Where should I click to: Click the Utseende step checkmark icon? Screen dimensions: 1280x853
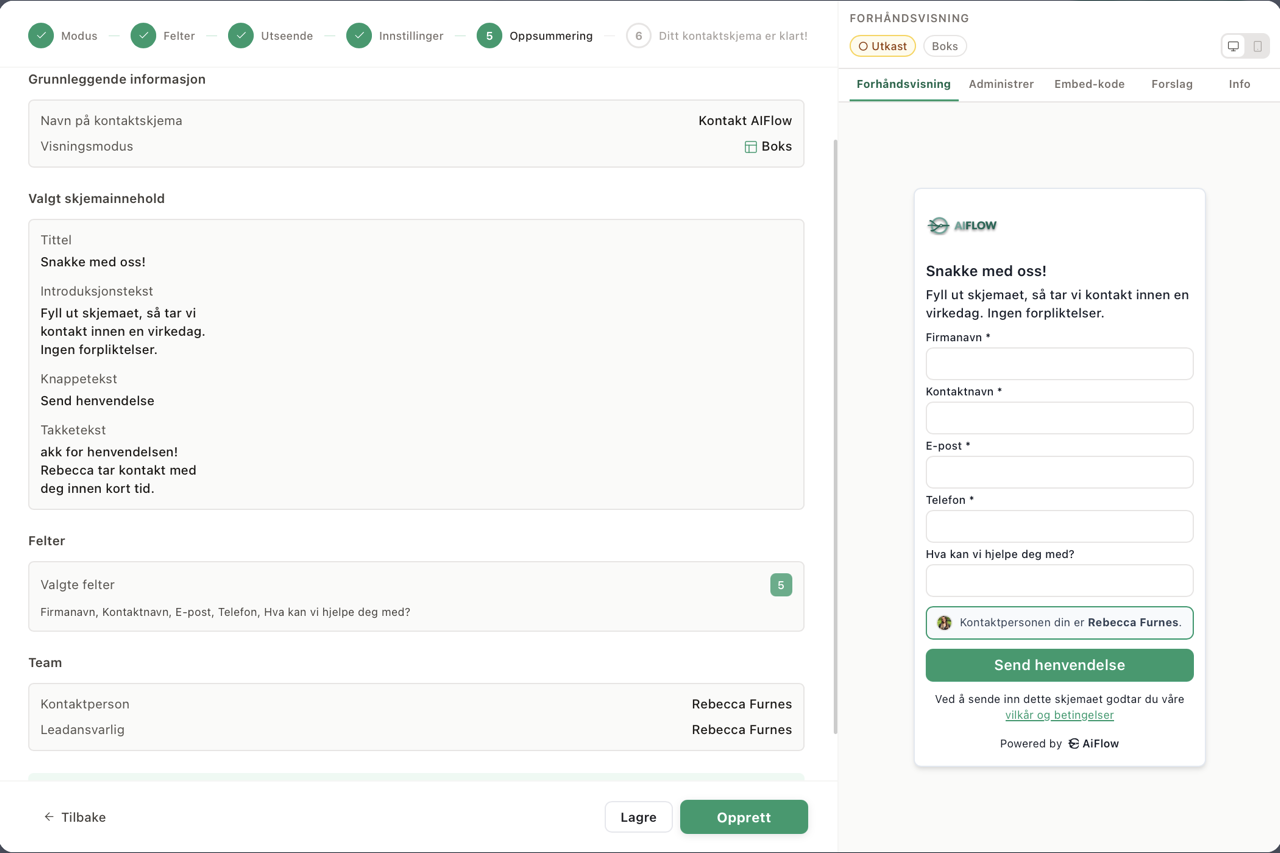coord(241,36)
